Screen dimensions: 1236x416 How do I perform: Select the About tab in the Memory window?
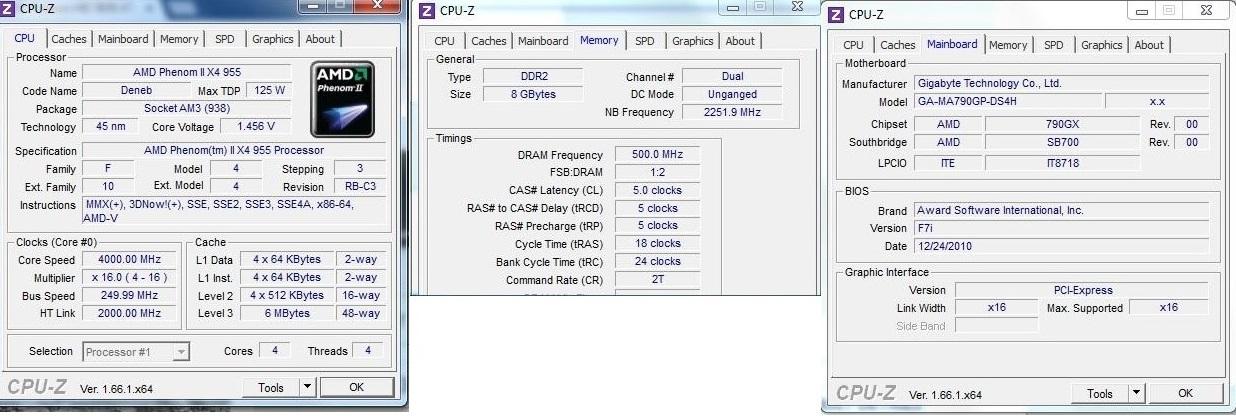tap(740, 41)
